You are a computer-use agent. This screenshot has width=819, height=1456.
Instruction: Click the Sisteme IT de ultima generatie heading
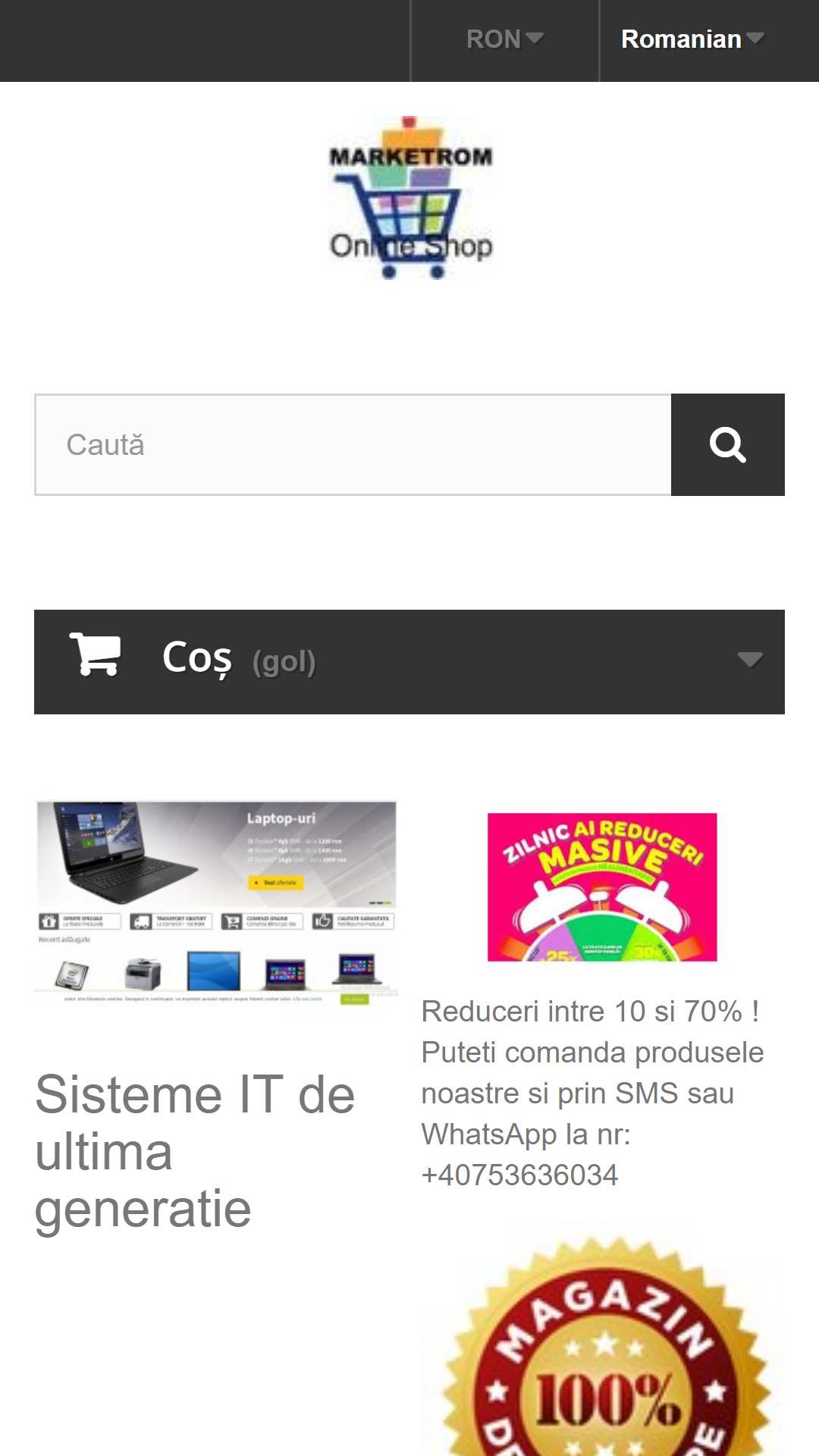195,1151
